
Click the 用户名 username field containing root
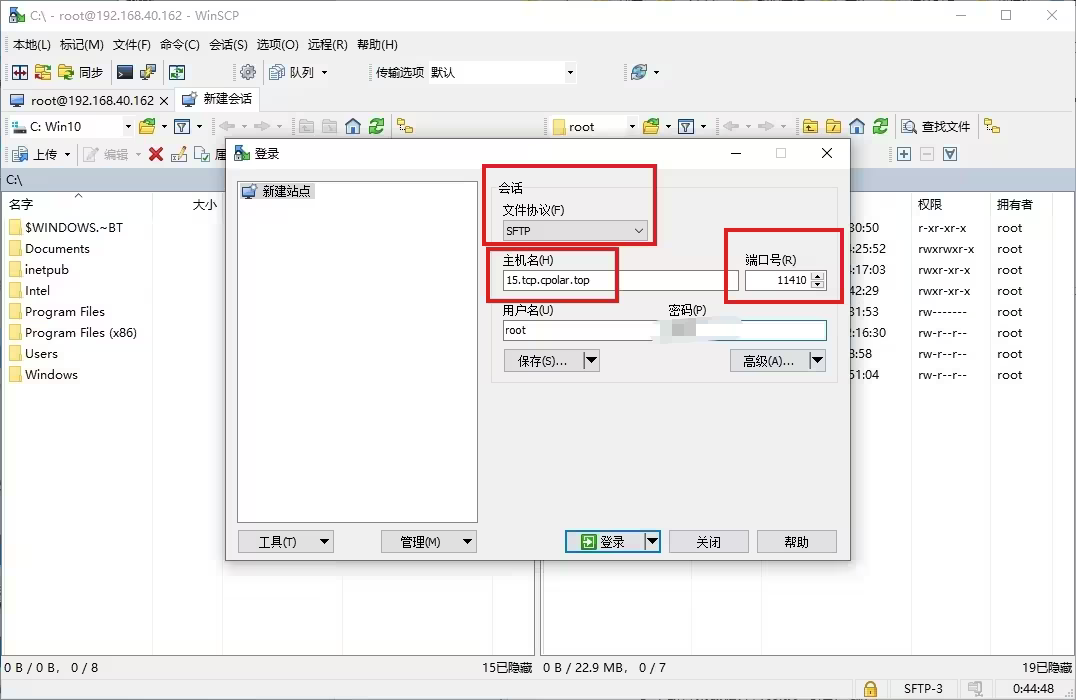pyautogui.click(x=580, y=330)
